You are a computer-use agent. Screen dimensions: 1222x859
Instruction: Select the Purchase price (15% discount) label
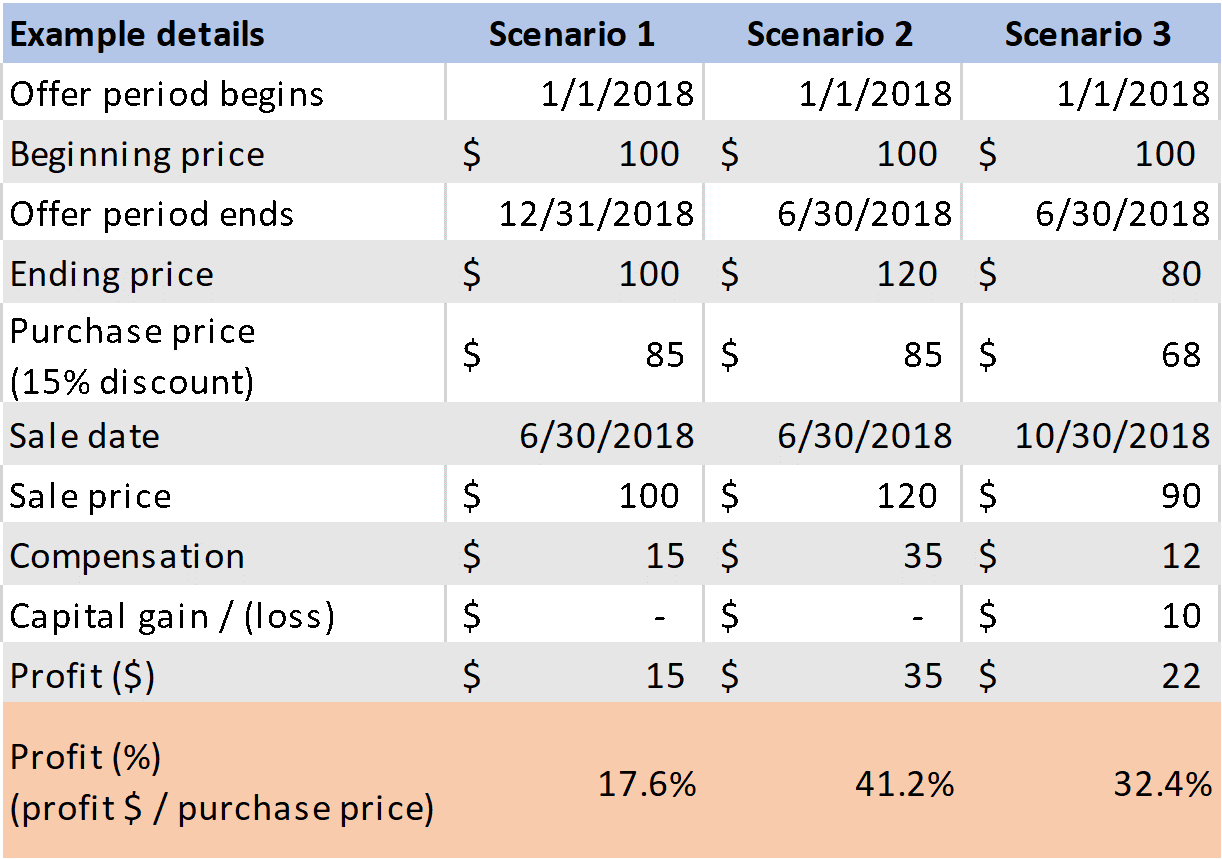click(133, 356)
